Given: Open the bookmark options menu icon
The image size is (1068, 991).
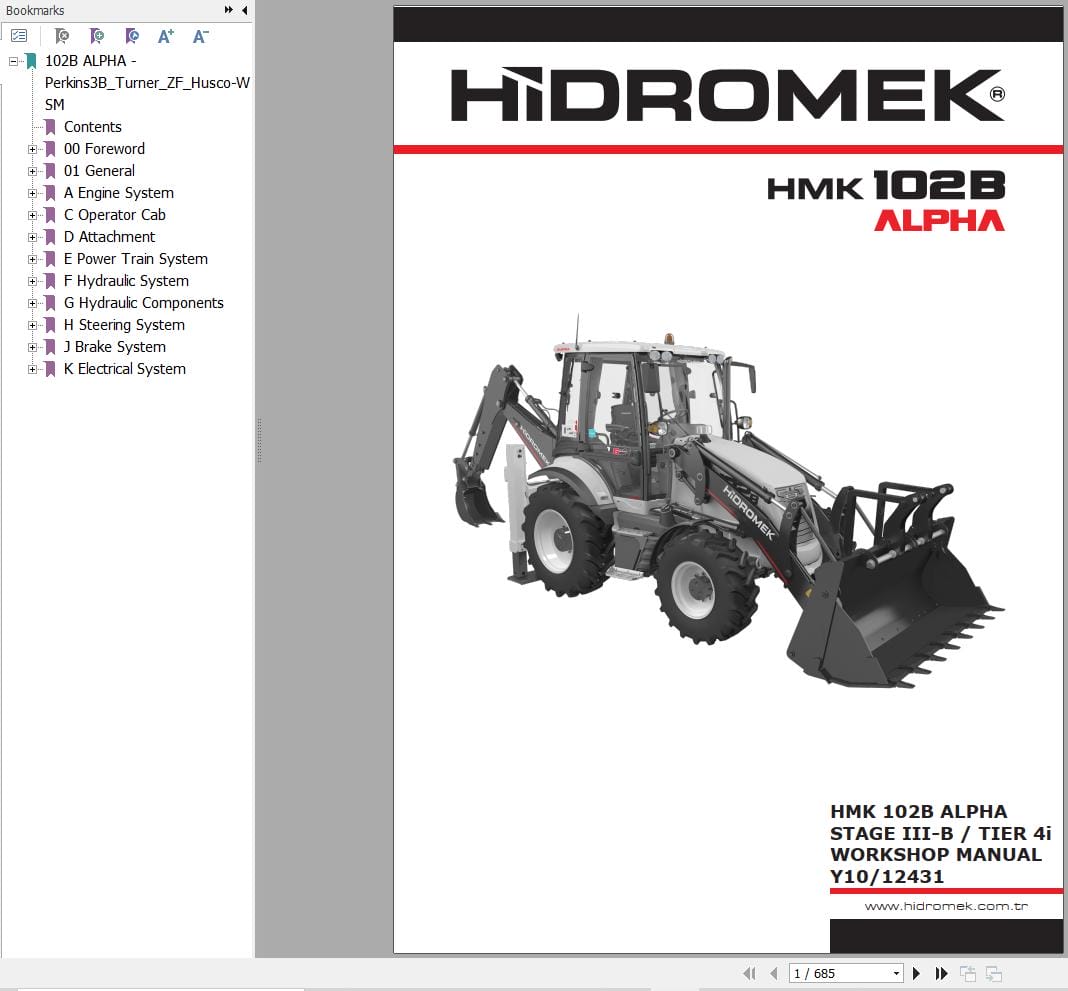Looking at the screenshot, I should click(x=19, y=35).
